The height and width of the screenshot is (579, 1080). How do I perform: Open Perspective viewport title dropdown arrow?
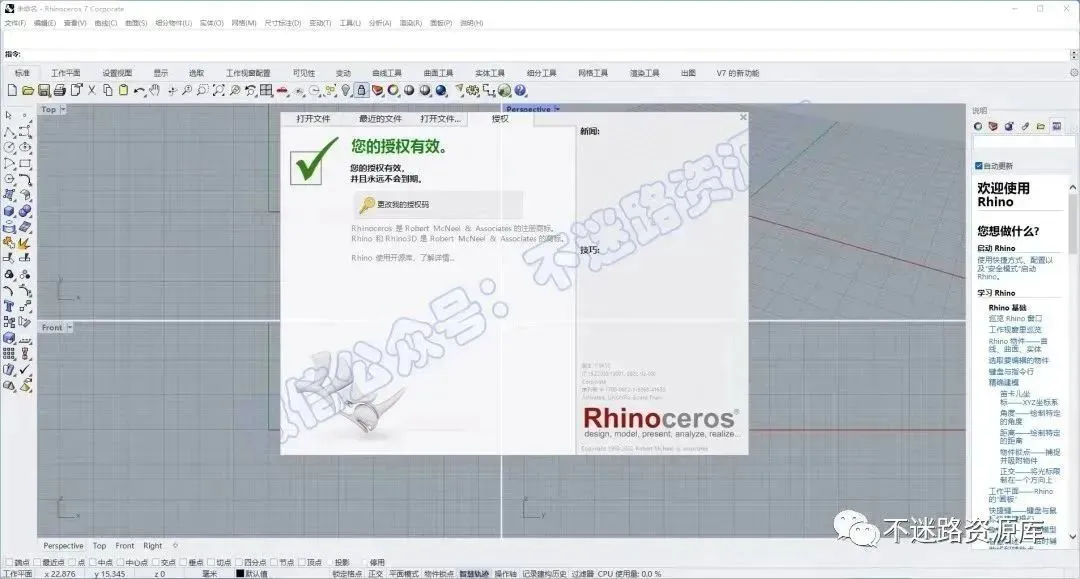coord(557,109)
